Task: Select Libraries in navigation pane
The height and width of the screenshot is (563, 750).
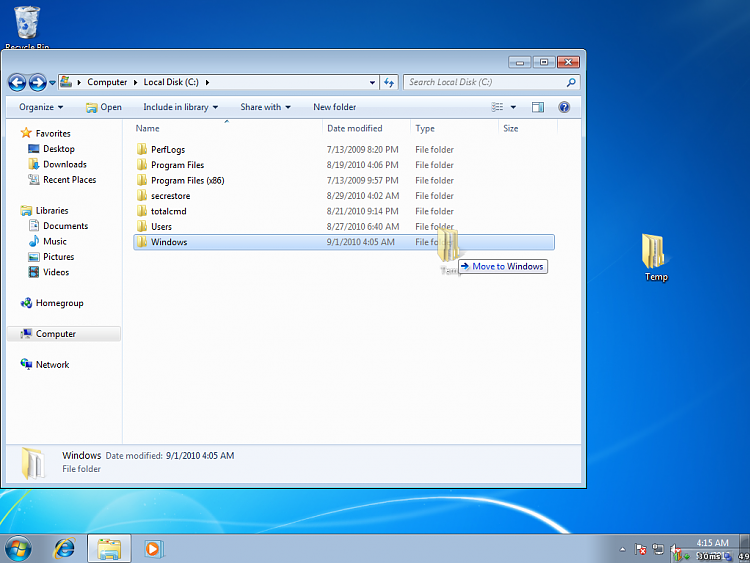Action: coord(44,210)
